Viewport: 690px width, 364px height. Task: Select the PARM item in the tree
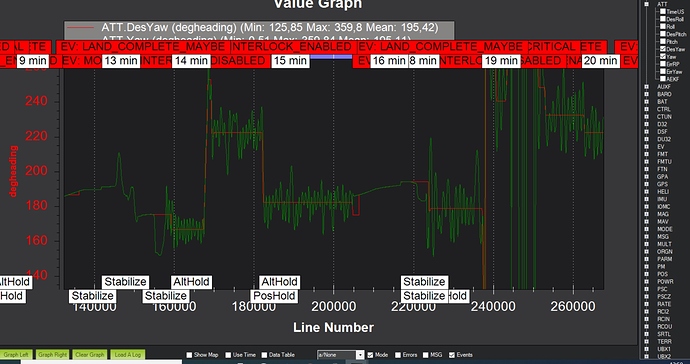[x=664, y=259]
